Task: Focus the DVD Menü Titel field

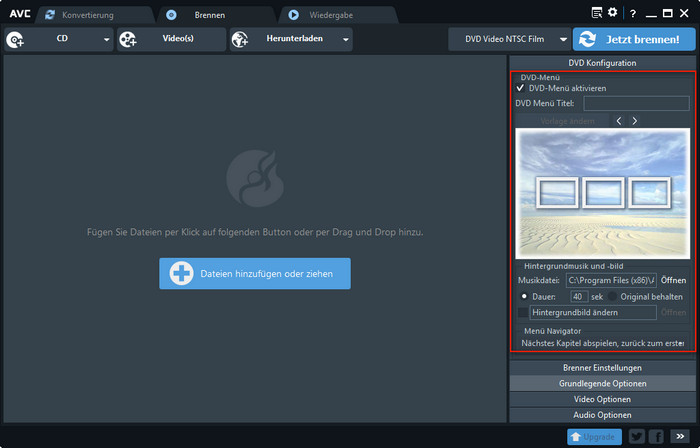Action: coord(636,104)
